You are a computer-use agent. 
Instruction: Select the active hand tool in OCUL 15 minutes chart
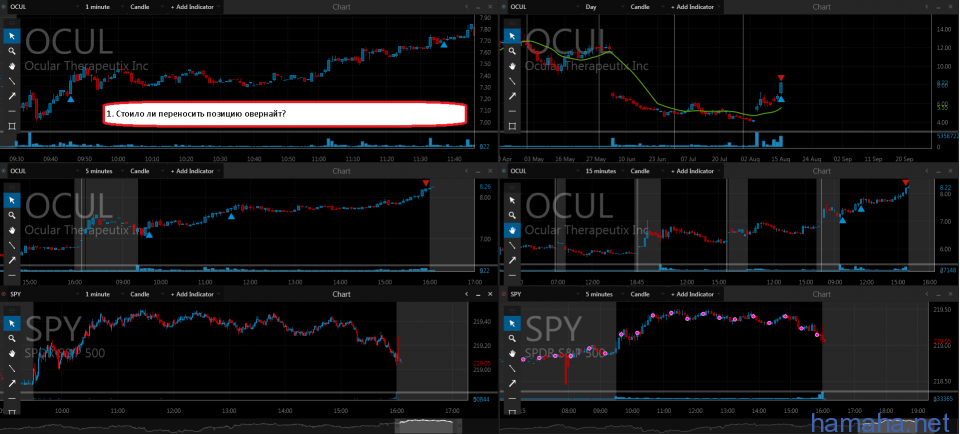[x=512, y=230]
